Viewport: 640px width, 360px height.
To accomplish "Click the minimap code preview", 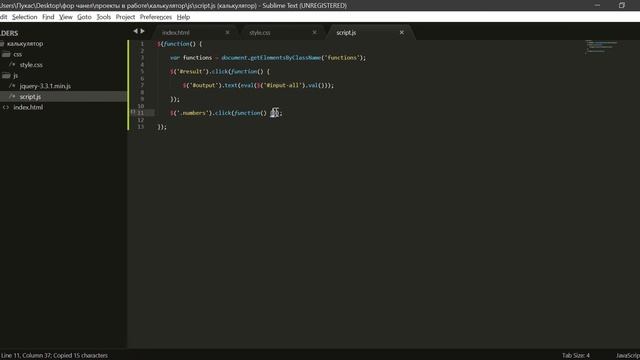I will coord(601,46).
